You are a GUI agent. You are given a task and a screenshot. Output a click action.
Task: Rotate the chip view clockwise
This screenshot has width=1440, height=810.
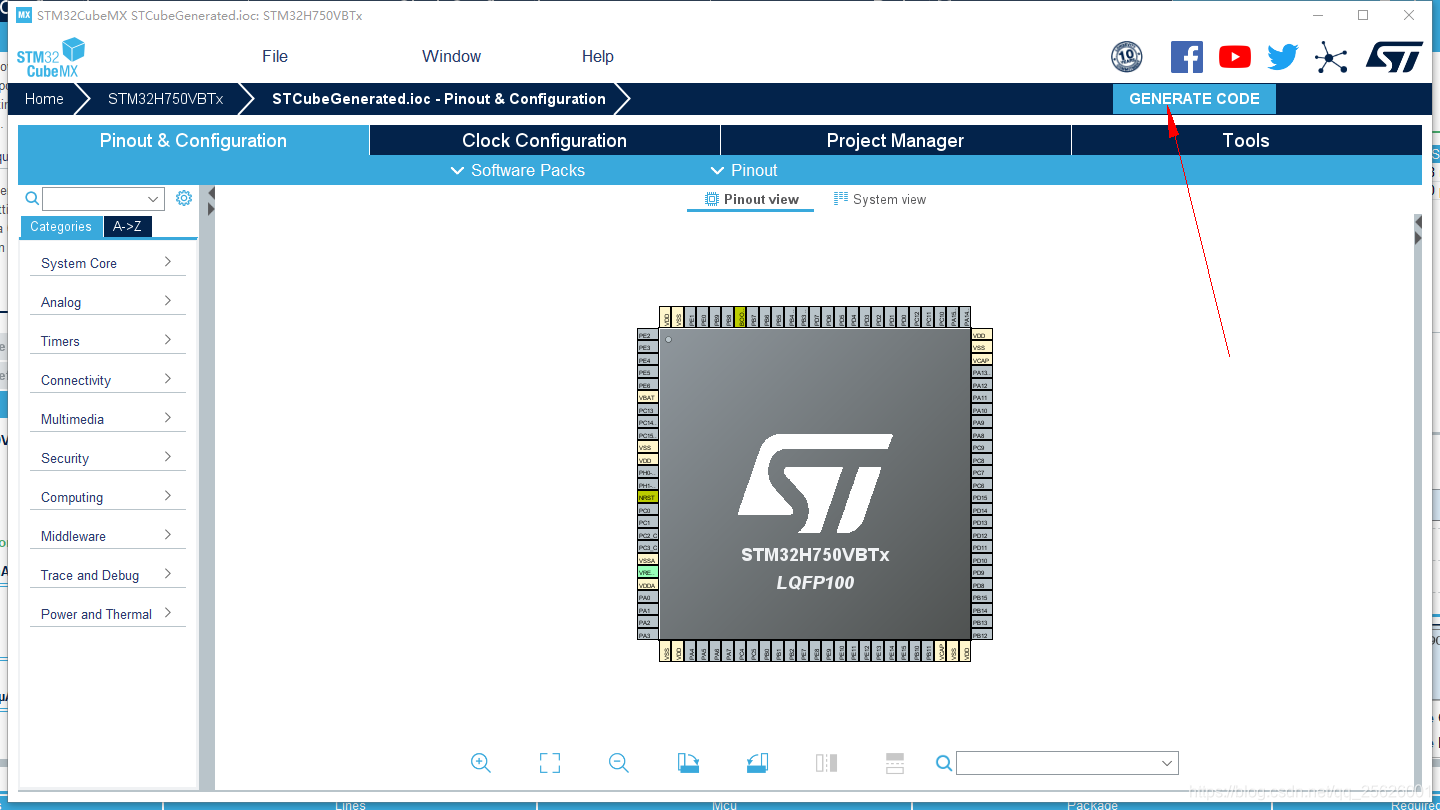688,763
